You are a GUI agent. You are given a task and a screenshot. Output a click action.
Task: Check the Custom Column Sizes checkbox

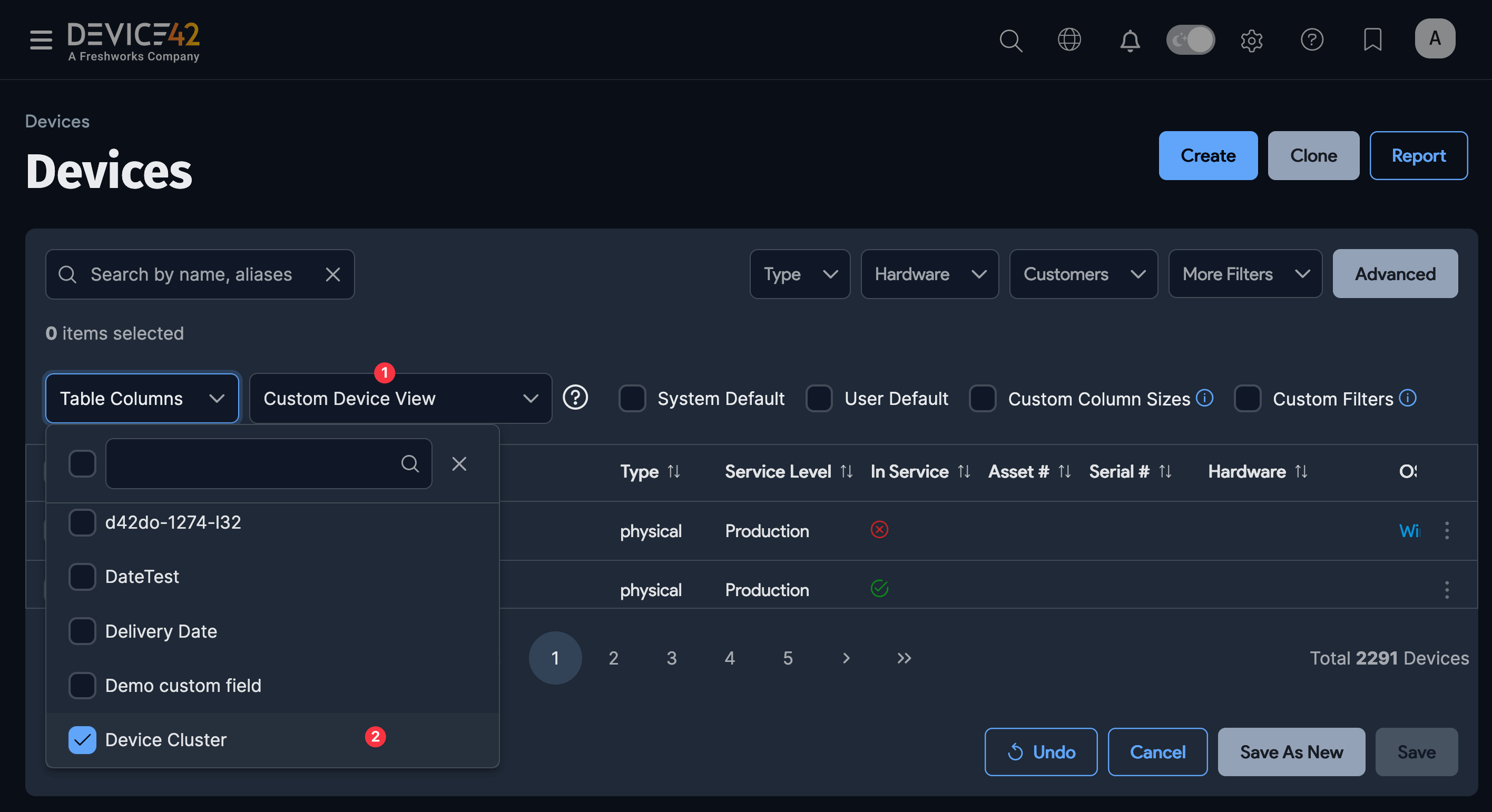coord(983,398)
